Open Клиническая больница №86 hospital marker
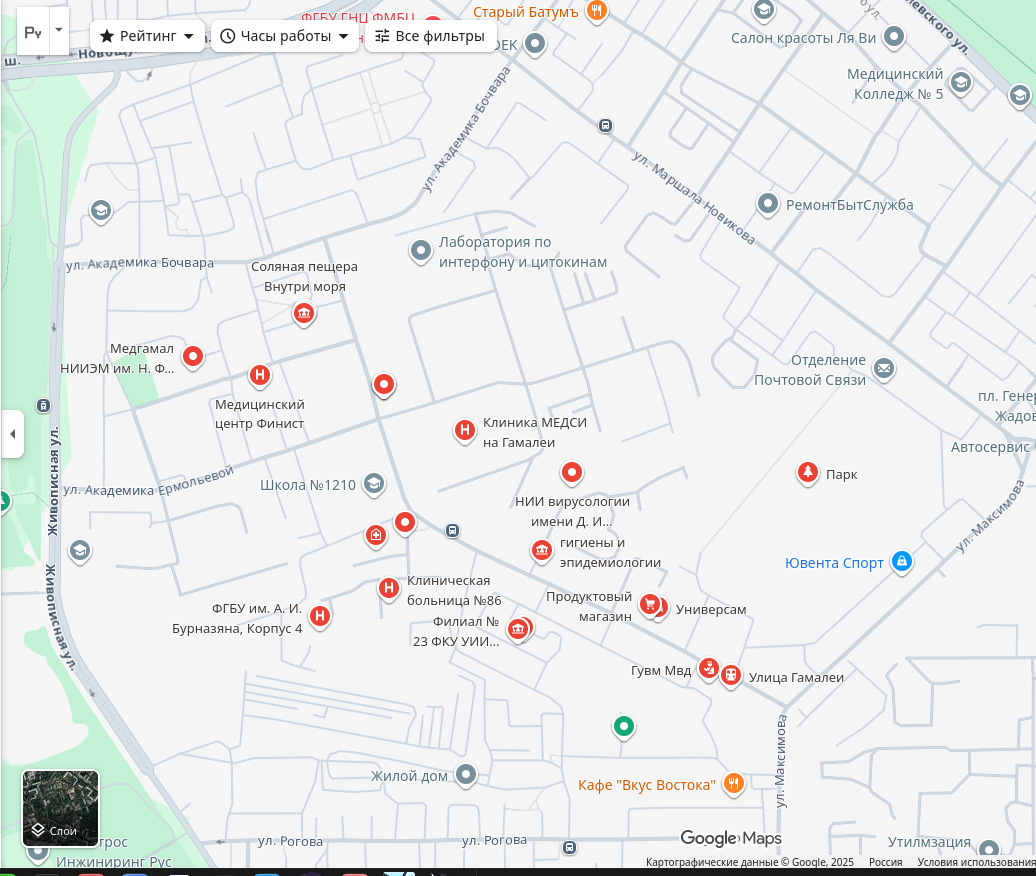Screen dimensions: 1036x876 (x=388, y=588)
